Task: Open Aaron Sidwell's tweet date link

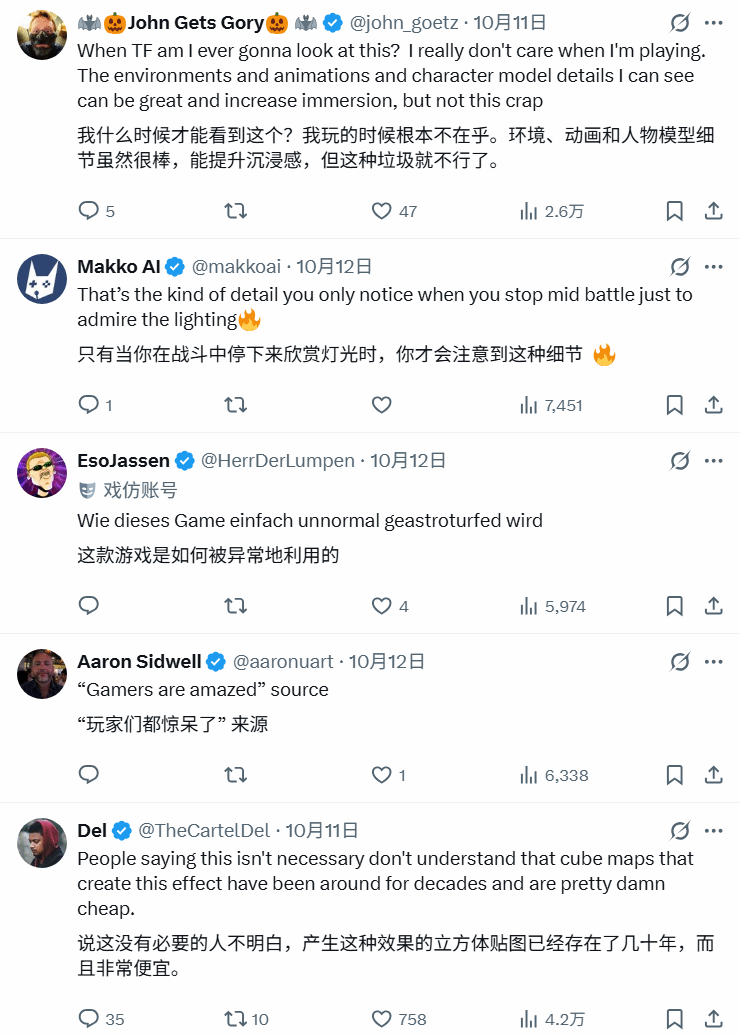Action: (386, 661)
